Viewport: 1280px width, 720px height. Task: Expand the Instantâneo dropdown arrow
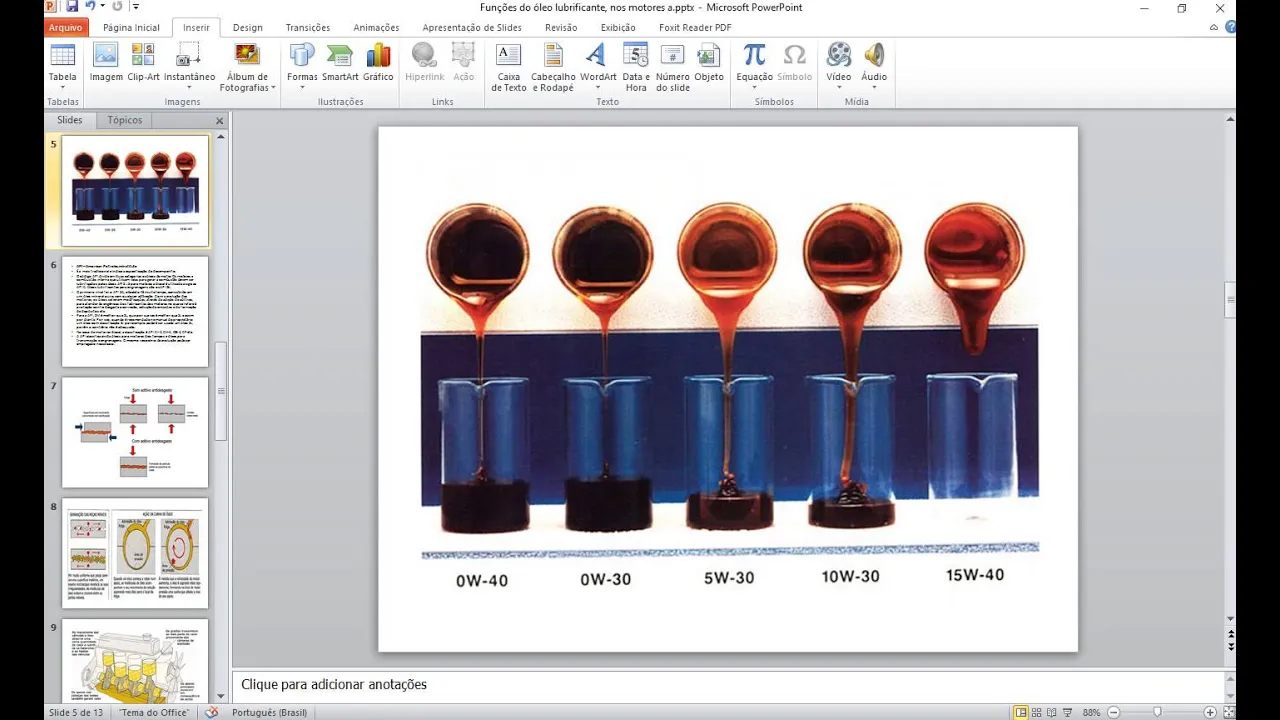pos(189,87)
